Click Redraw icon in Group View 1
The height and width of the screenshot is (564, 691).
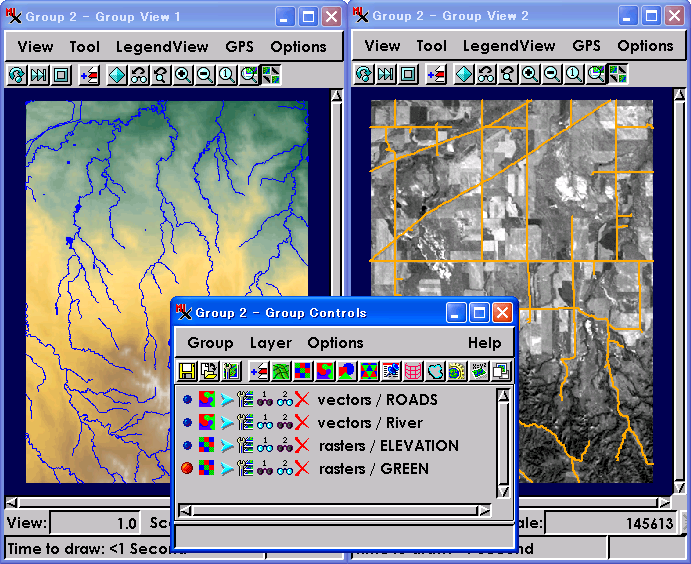(17, 75)
